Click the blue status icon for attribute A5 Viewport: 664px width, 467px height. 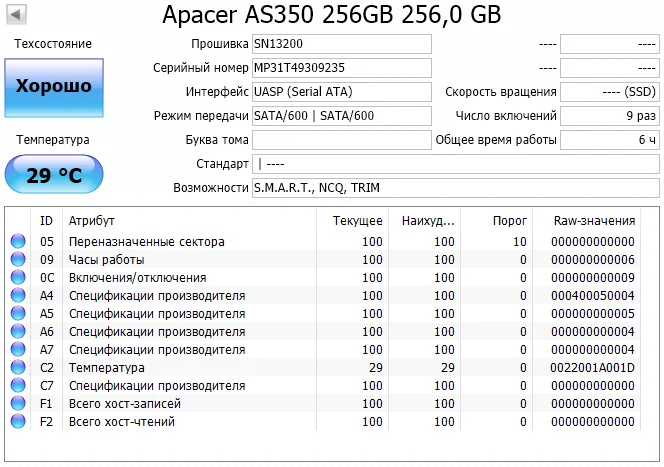point(18,313)
